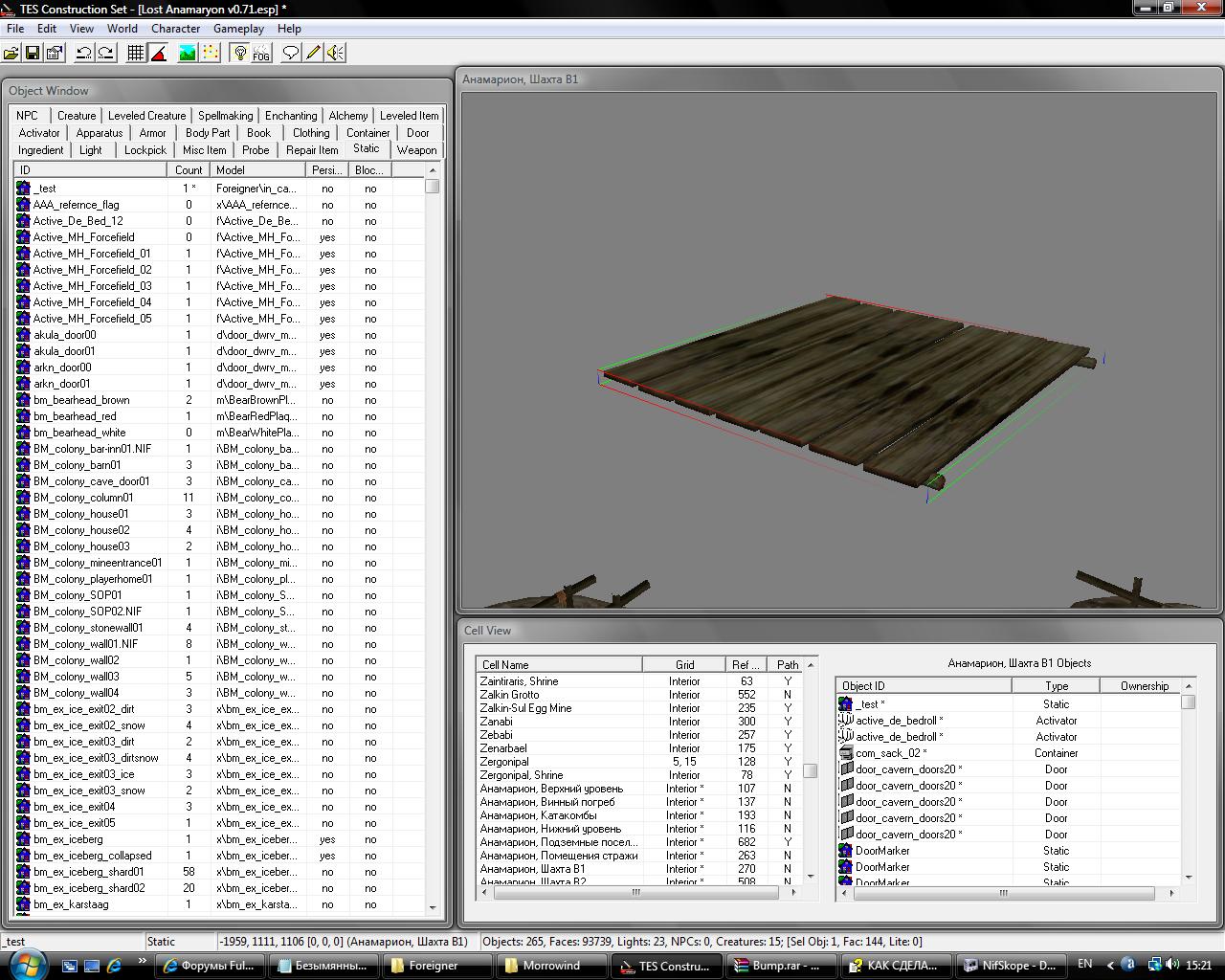
Task: Select first DoorMarker icon in cell objects
Action: 846,851
